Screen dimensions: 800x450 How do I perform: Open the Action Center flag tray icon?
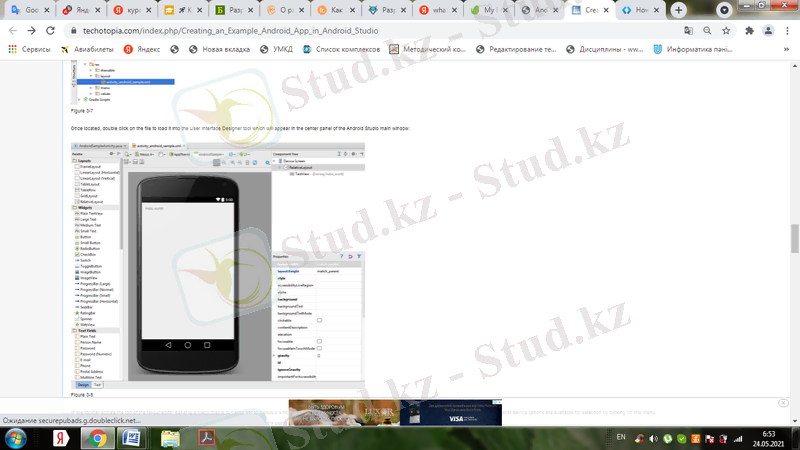710,439
